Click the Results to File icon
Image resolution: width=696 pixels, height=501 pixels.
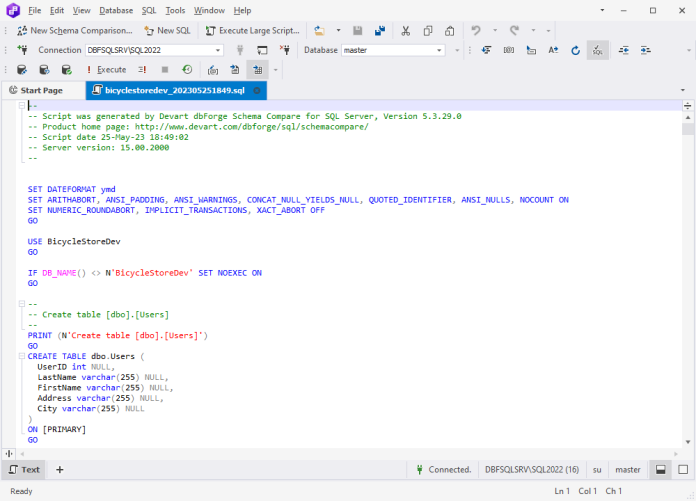click(235, 70)
